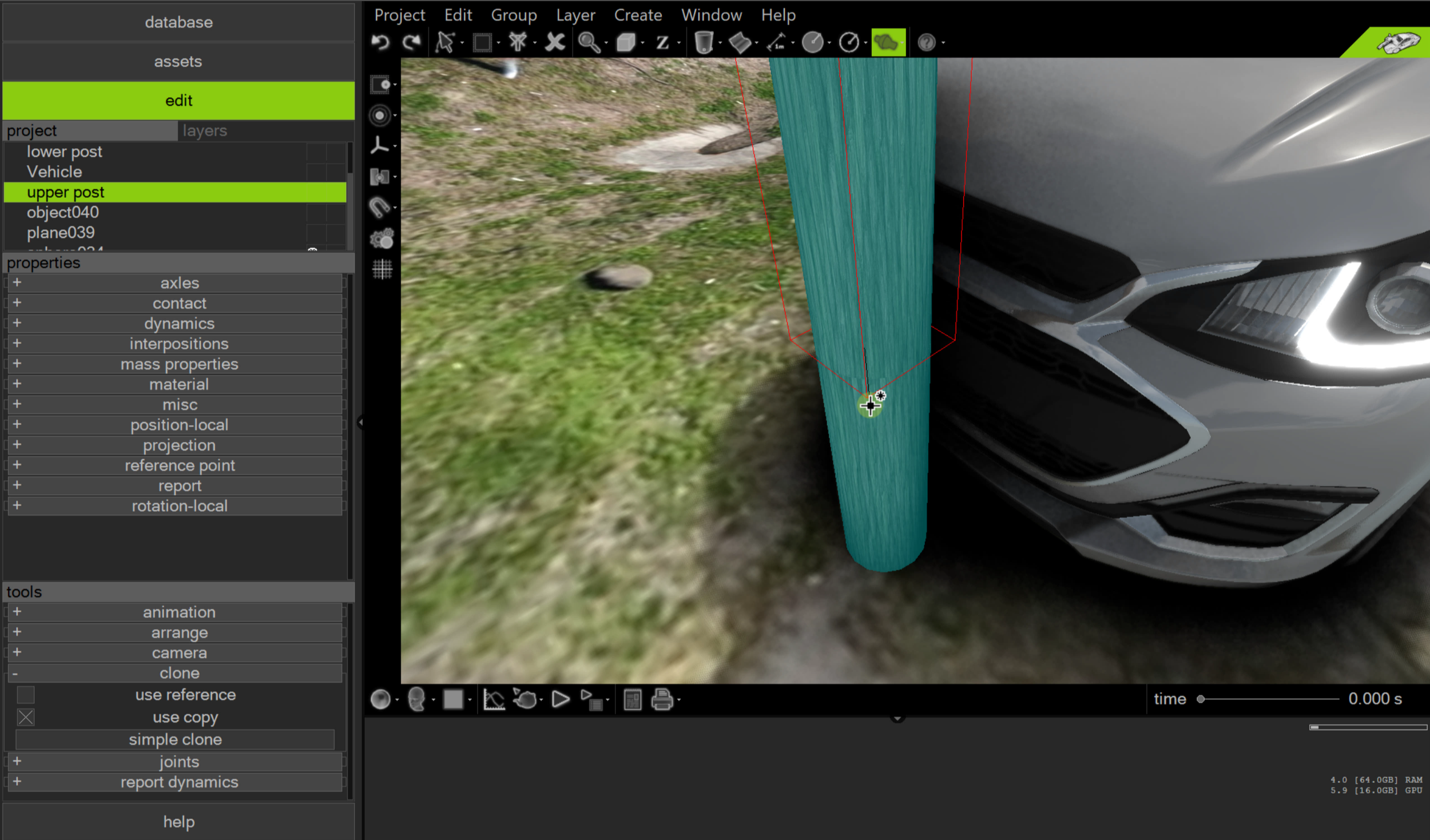Viewport: 1430px width, 840px height.
Task: Click the printer icon in bottom toolbar
Action: [662, 699]
